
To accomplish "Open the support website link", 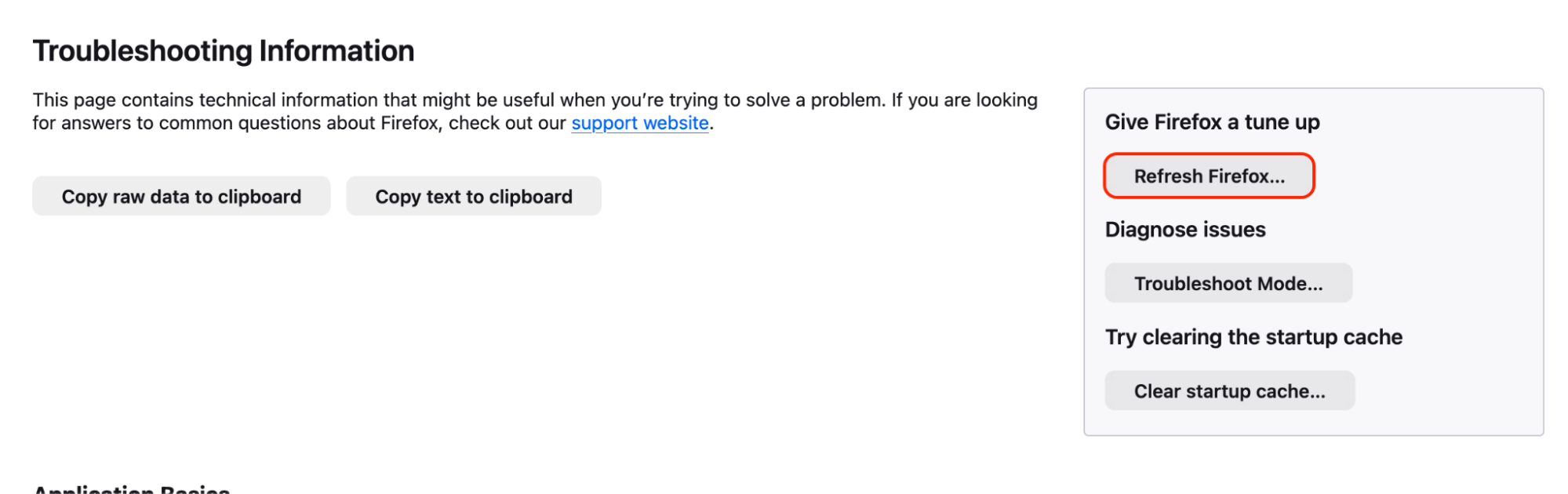I will pos(639,123).
